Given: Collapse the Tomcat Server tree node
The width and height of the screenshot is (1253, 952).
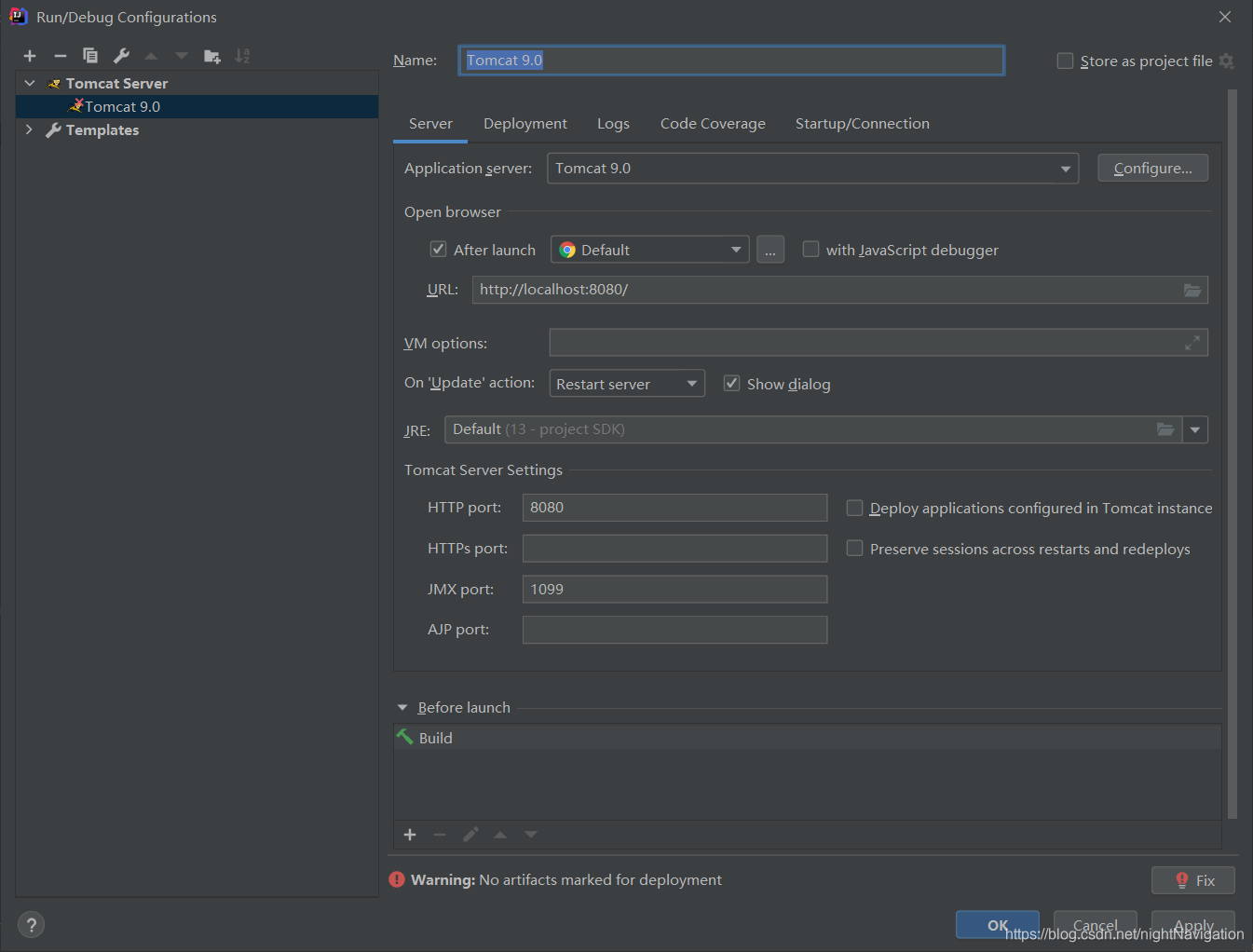Looking at the screenshot, I should [x=30, y=83].
